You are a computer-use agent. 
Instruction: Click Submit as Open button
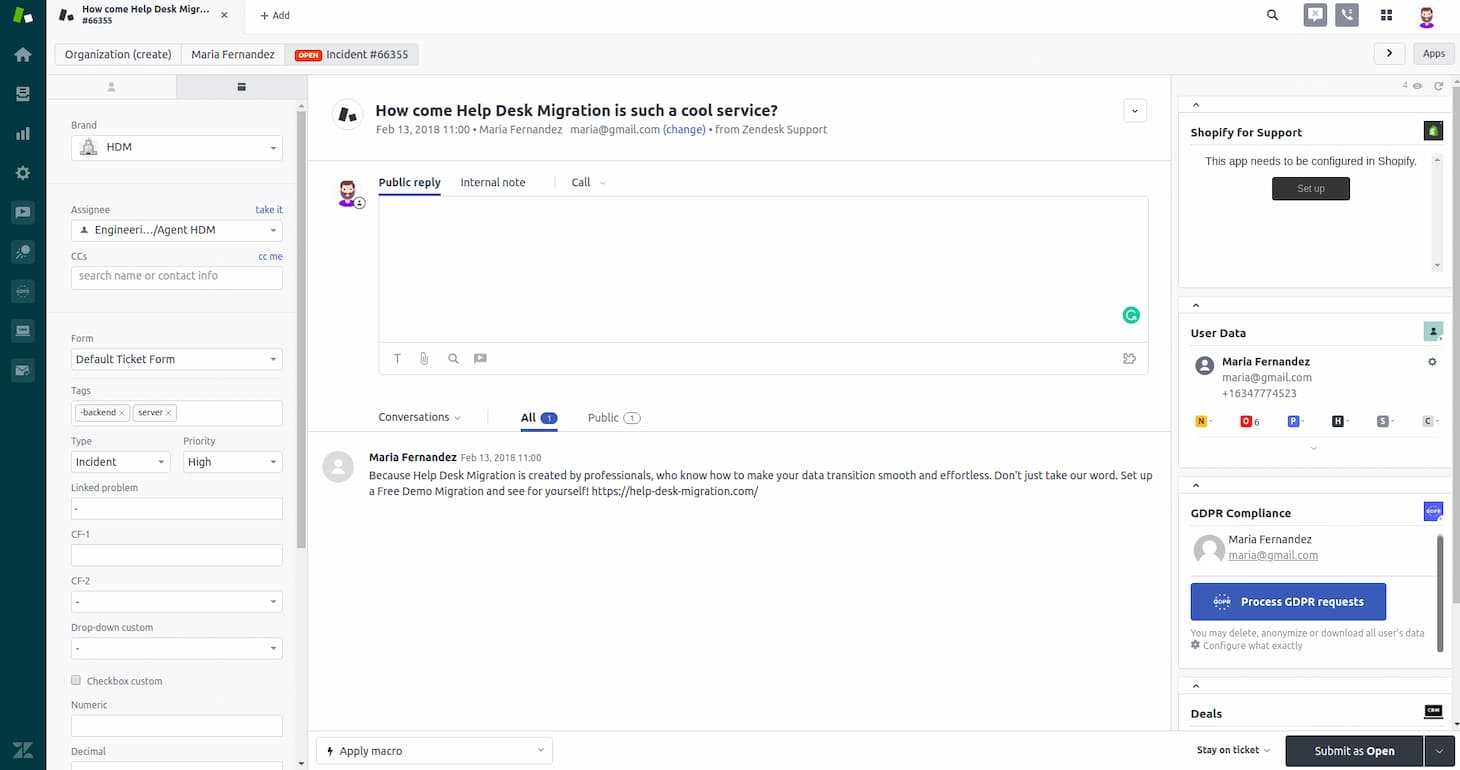point(1354,751)
